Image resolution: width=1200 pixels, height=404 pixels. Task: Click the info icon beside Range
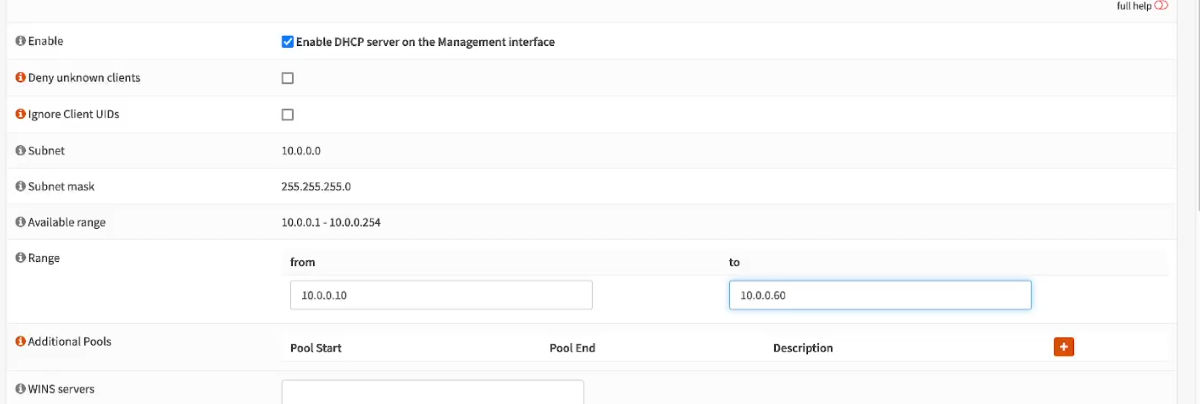[20, 258]
